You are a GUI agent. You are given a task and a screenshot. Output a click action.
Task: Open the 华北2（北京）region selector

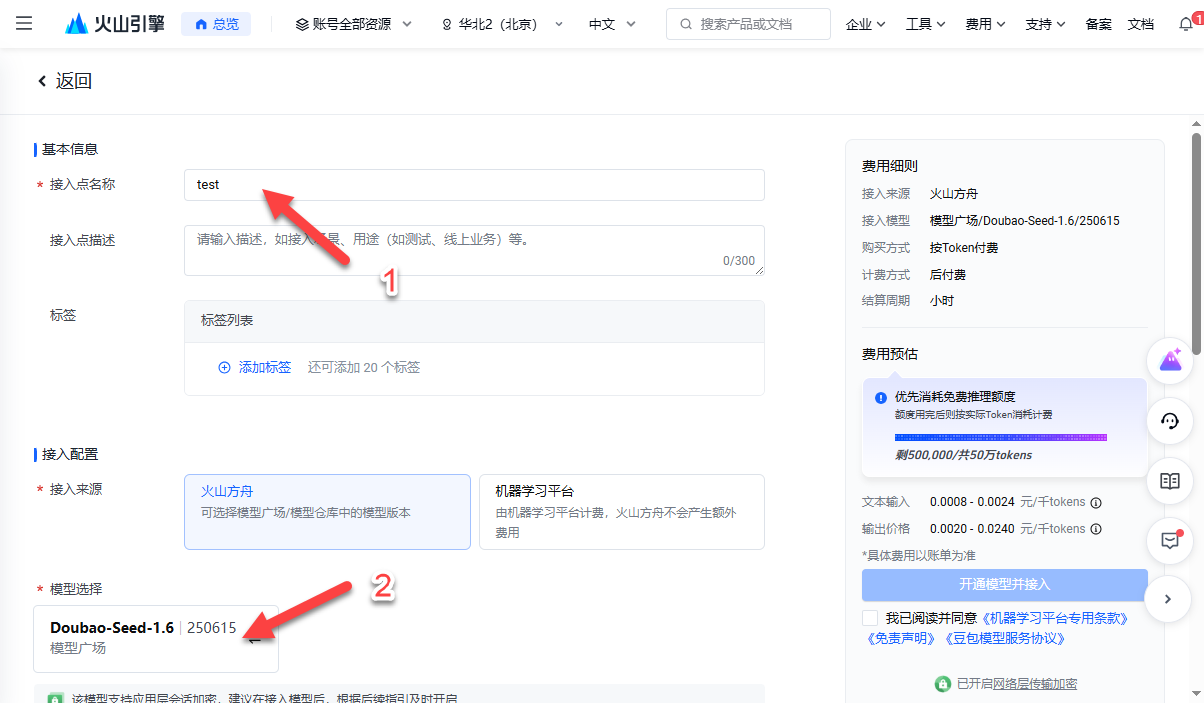497,23
